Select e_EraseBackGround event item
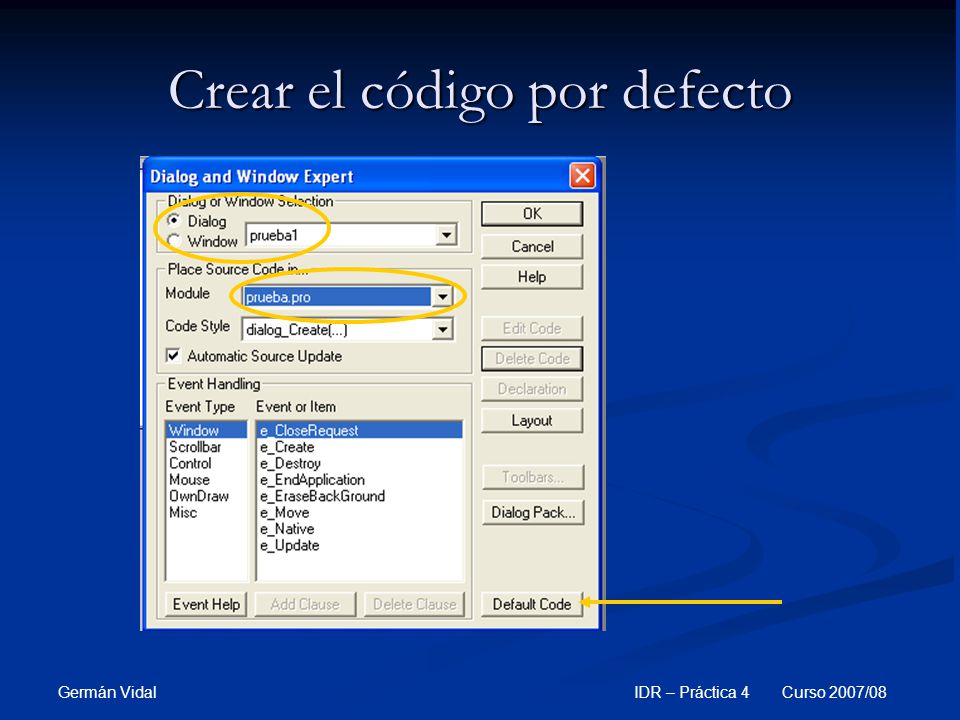 360,496
